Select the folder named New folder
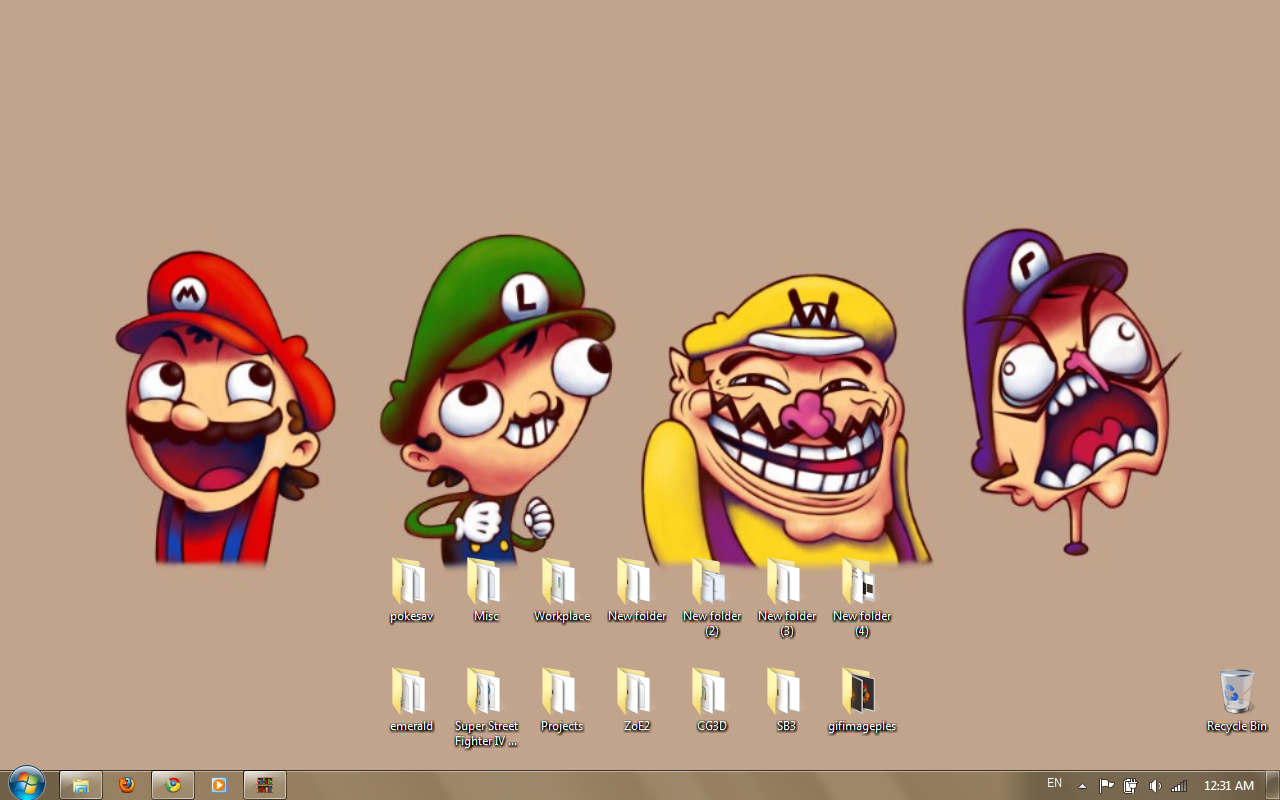 pyautogui.click(x=636, y=581)
